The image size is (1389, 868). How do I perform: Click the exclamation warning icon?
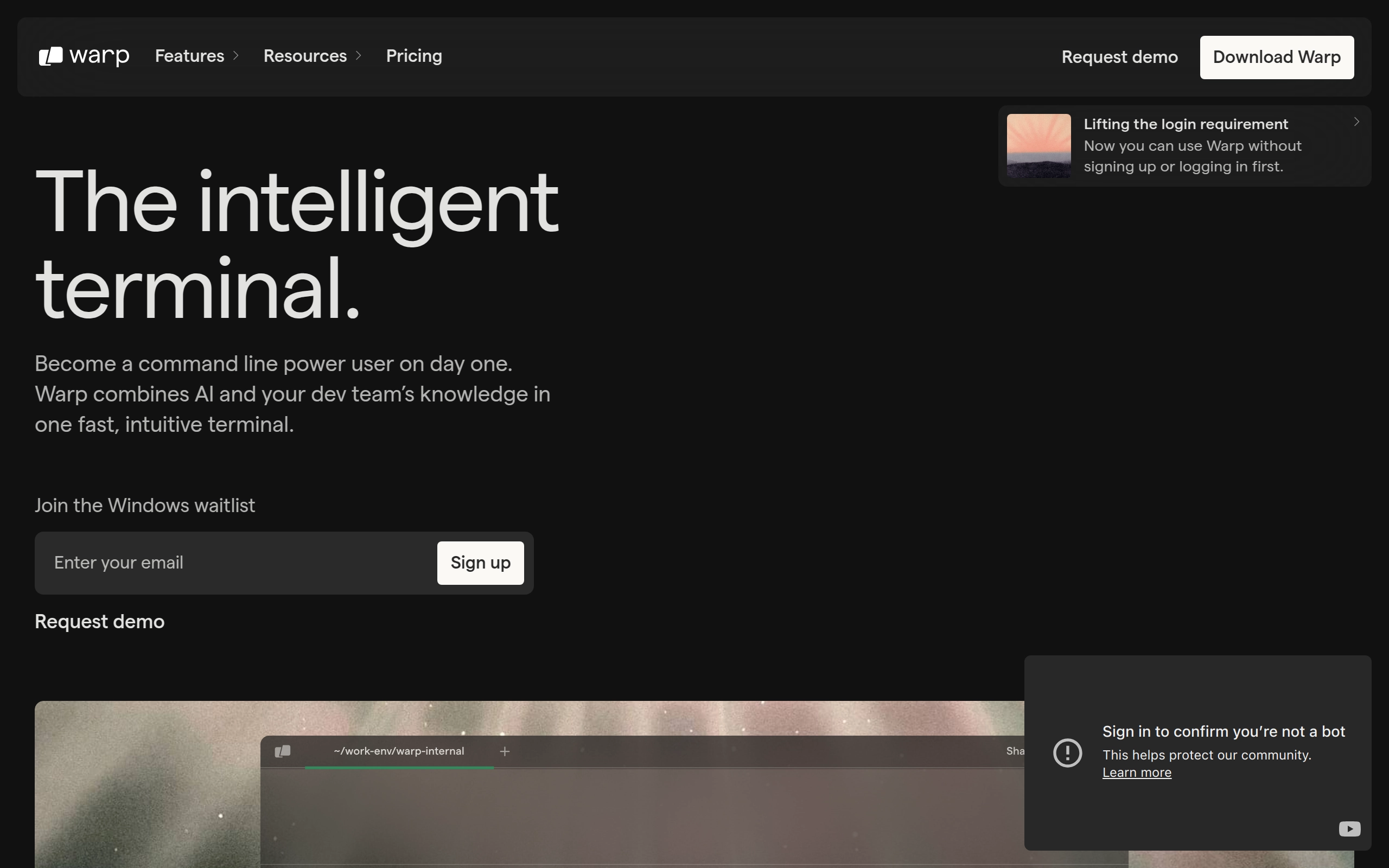(1068, 752)
